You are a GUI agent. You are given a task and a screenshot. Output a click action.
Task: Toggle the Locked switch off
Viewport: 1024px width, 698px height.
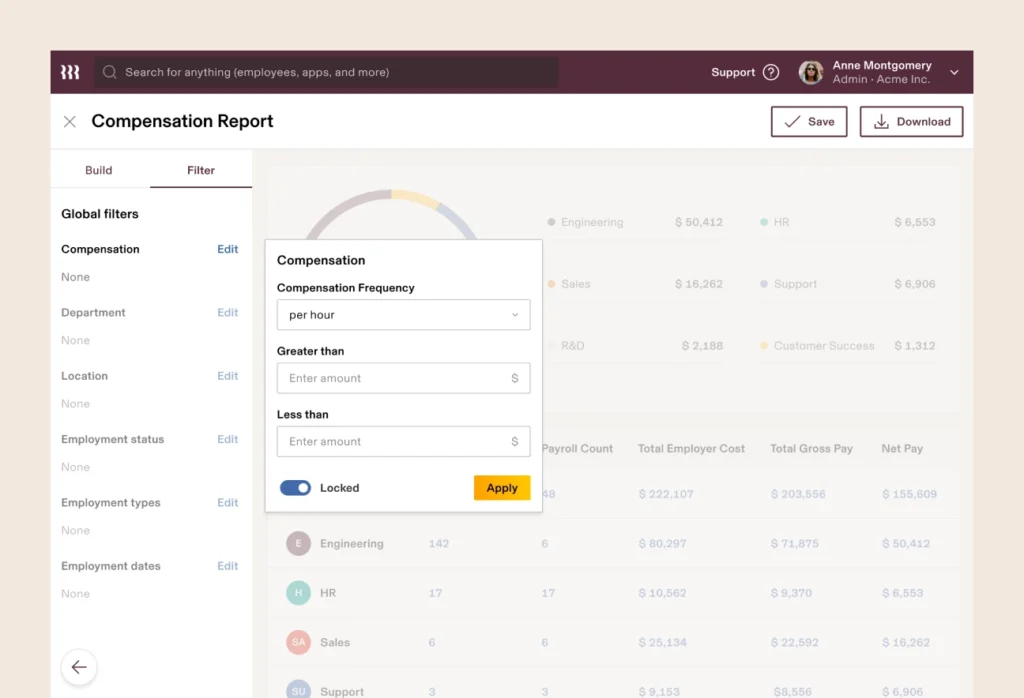295,488
